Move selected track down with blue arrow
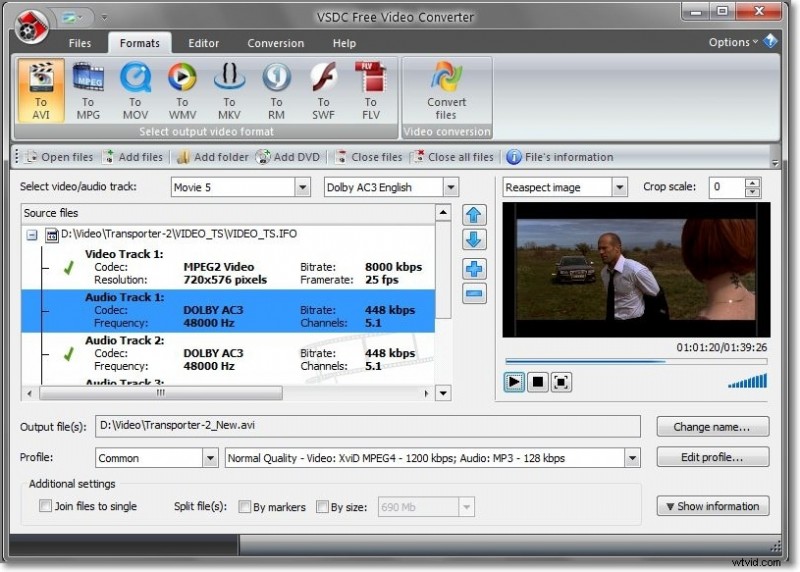The width and height of the screenshot is (800, 572). [474, 239]
